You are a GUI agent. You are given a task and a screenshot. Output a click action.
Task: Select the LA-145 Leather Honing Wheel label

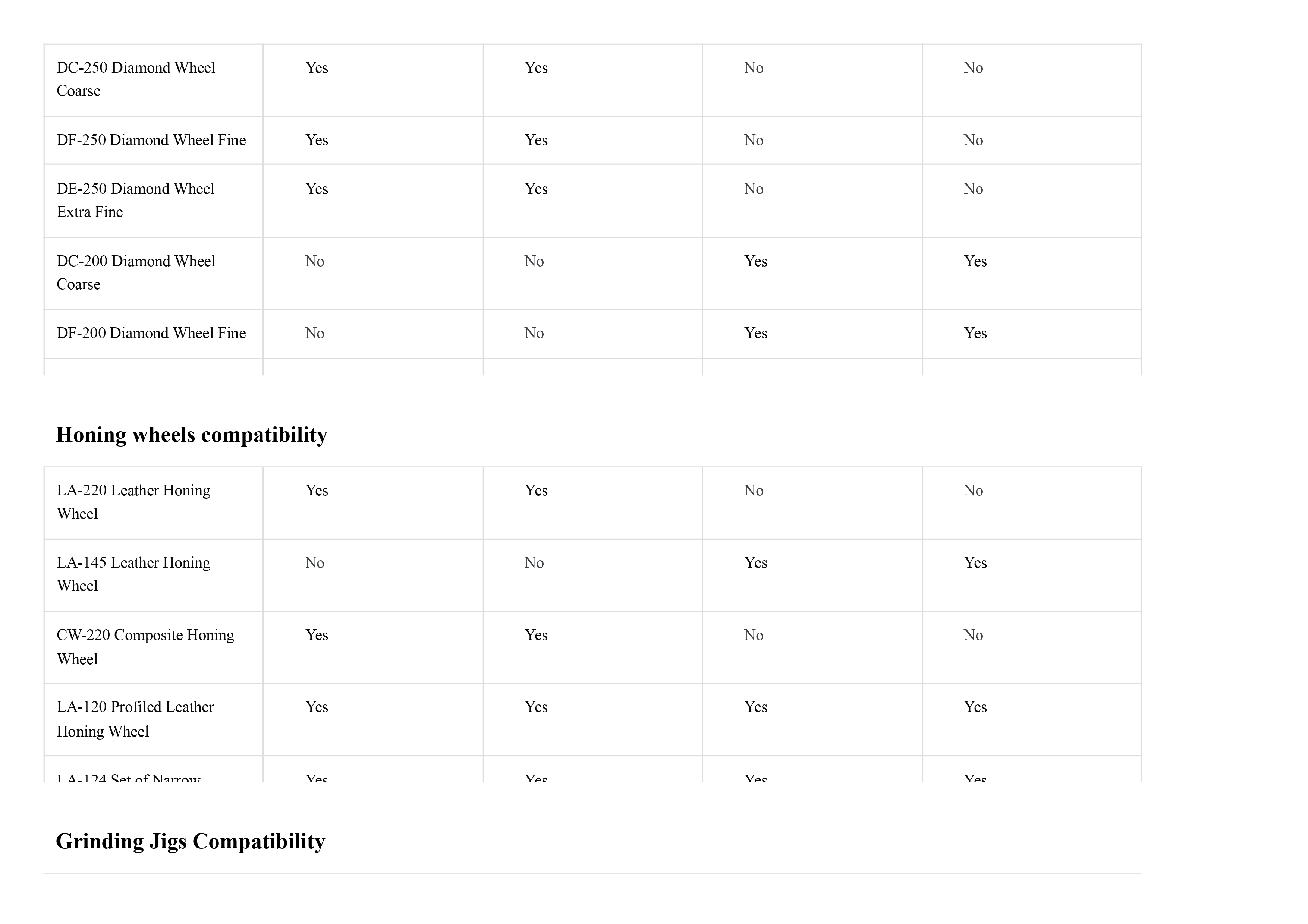[x=133, y=574]
